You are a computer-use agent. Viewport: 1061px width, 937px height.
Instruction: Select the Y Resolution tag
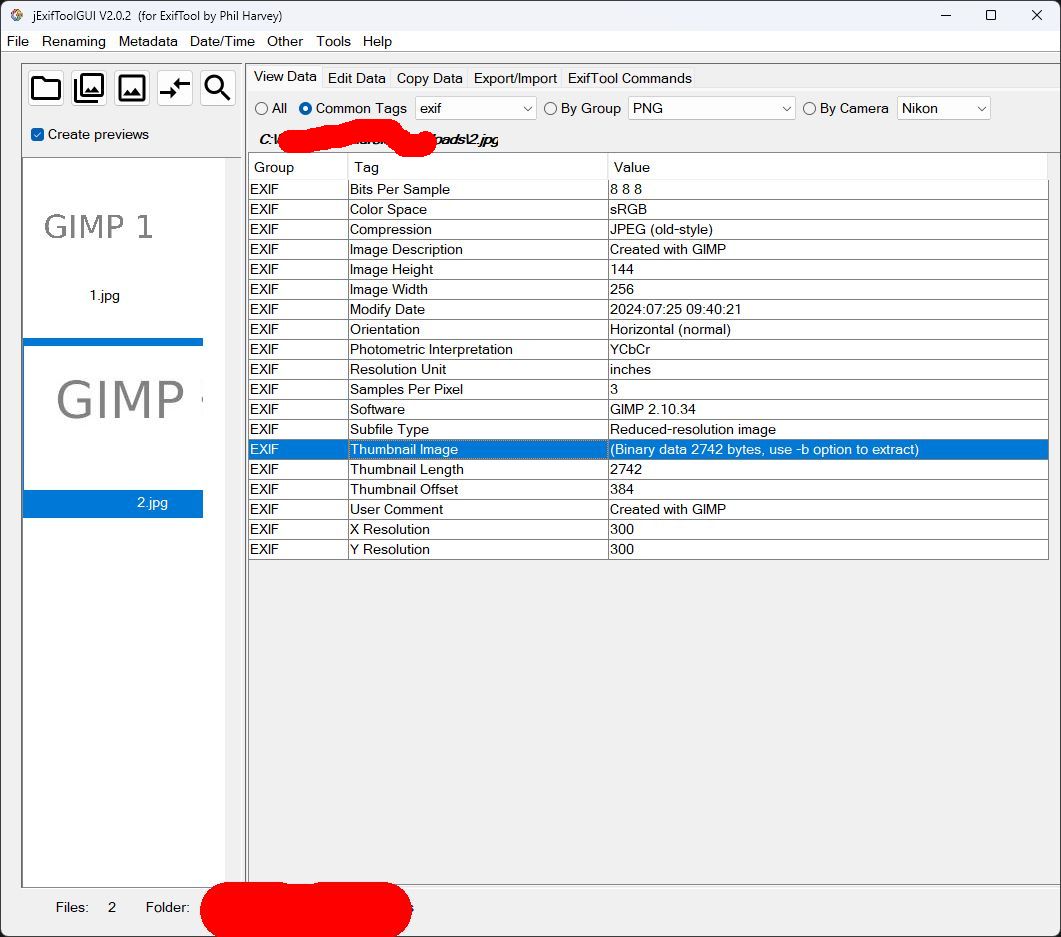point(478,549)
